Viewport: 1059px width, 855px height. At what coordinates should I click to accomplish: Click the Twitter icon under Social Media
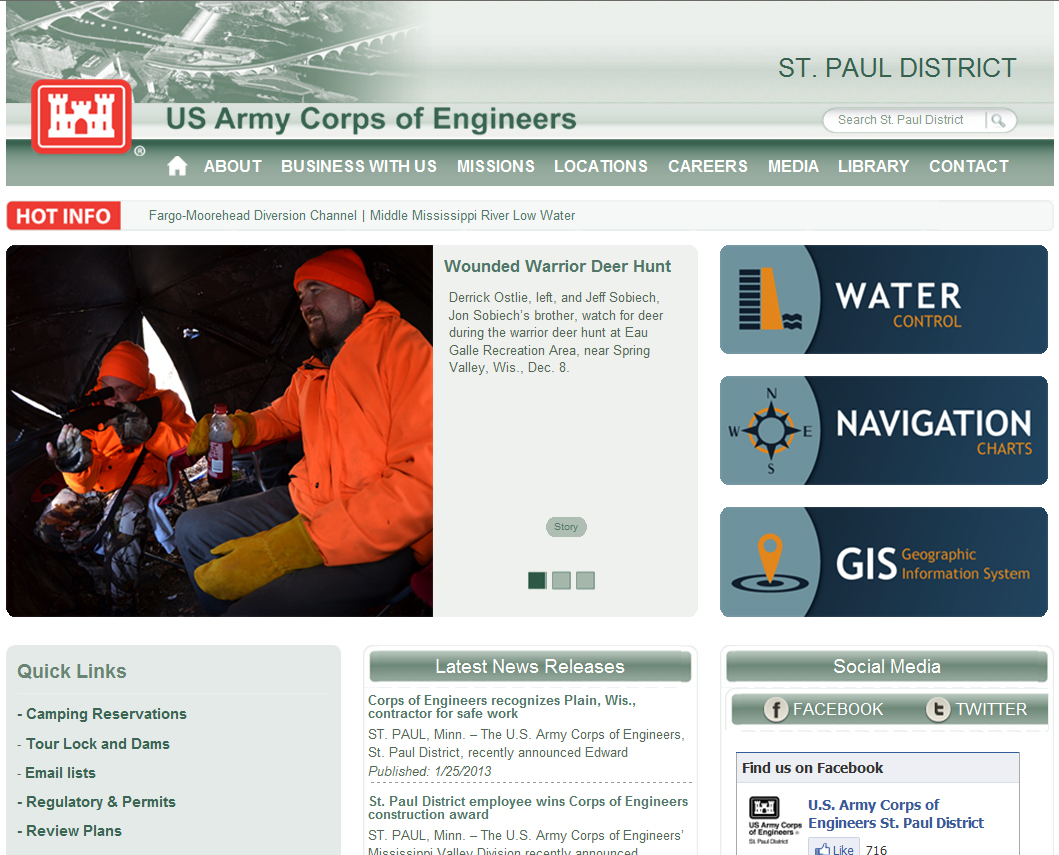938,710
